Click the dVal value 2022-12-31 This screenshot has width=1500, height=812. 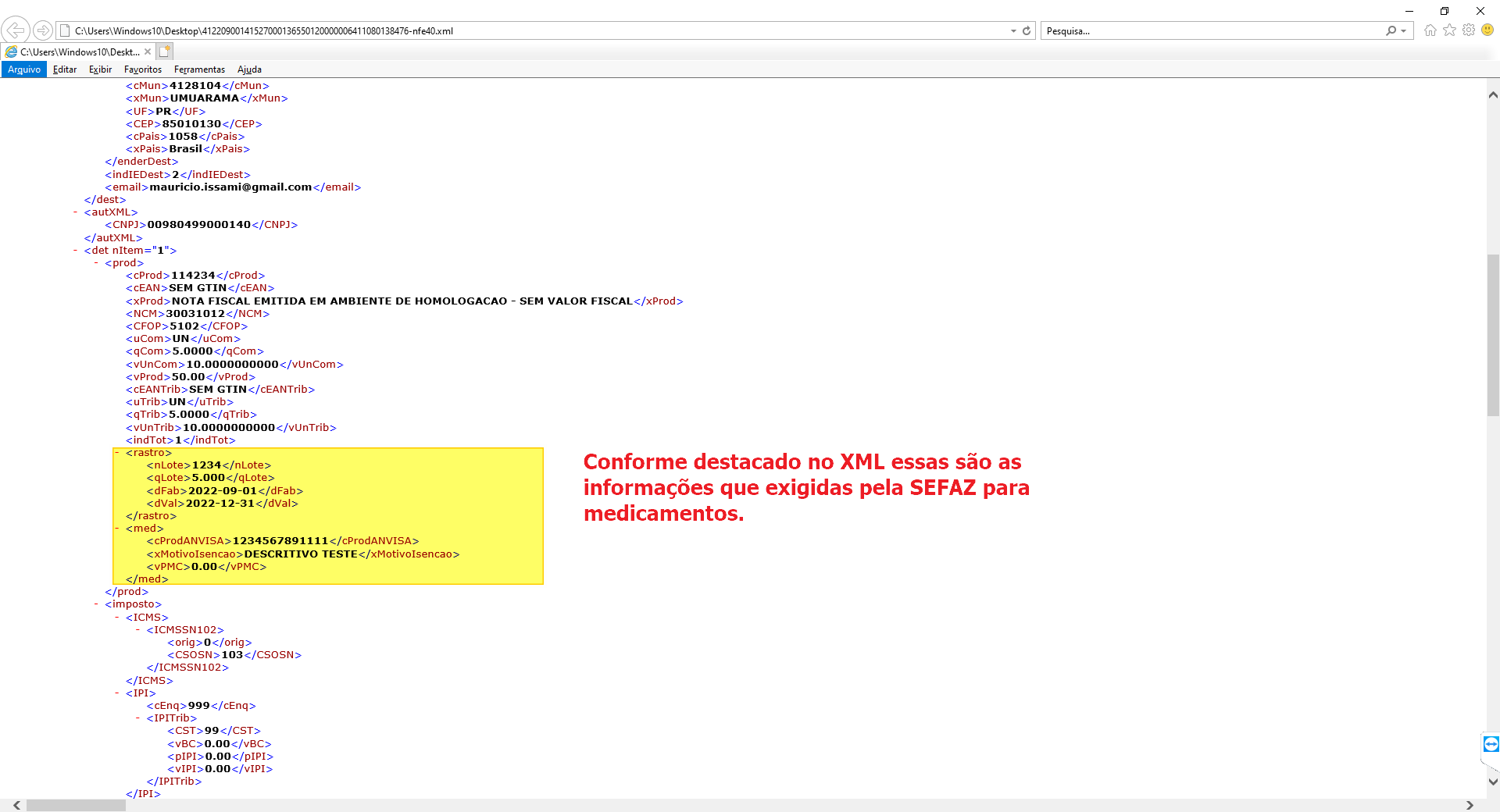(x=220, y=504)
